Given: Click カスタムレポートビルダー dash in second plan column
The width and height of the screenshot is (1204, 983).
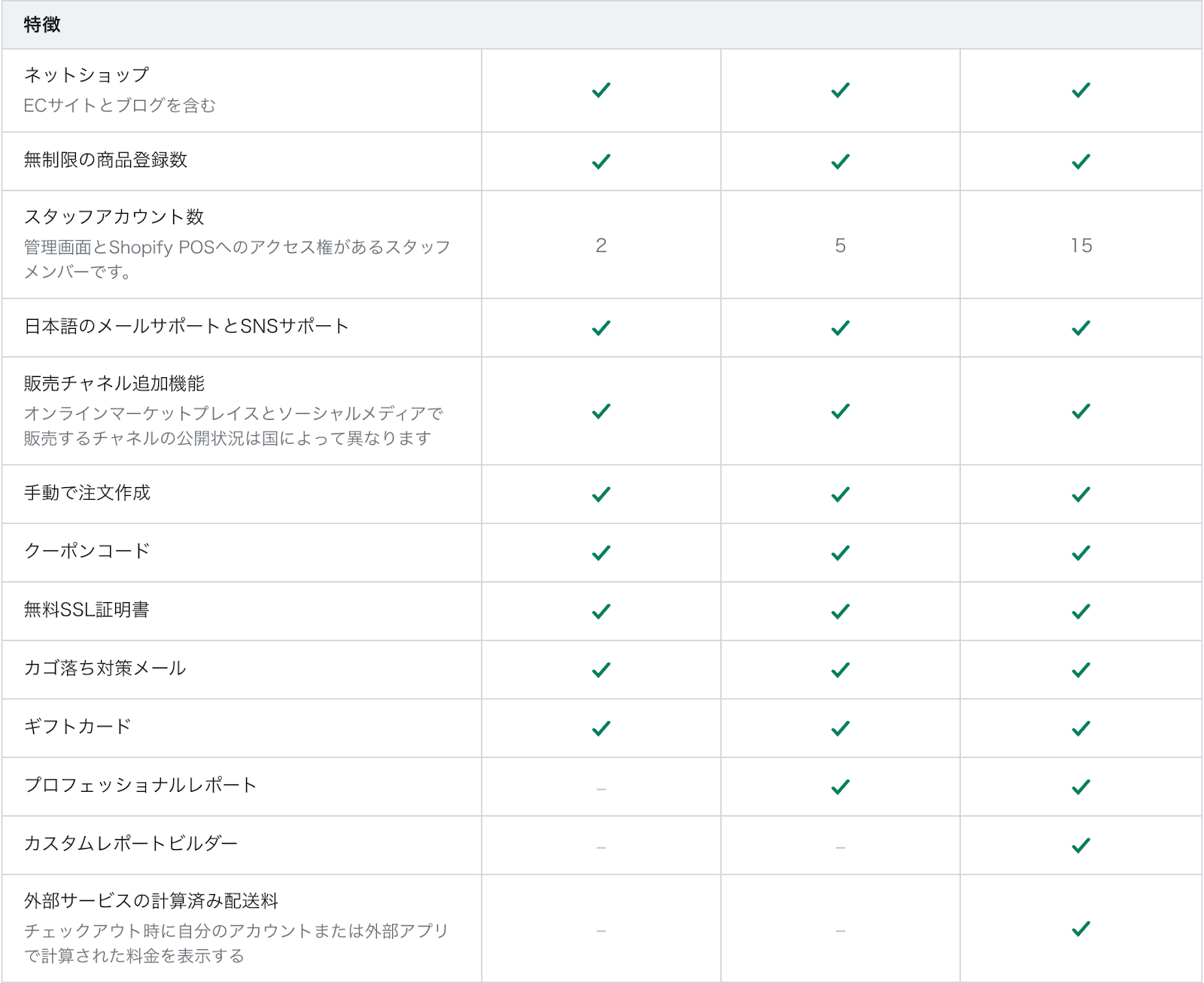Looking at the screenshot, I should (x=841, y=848).
